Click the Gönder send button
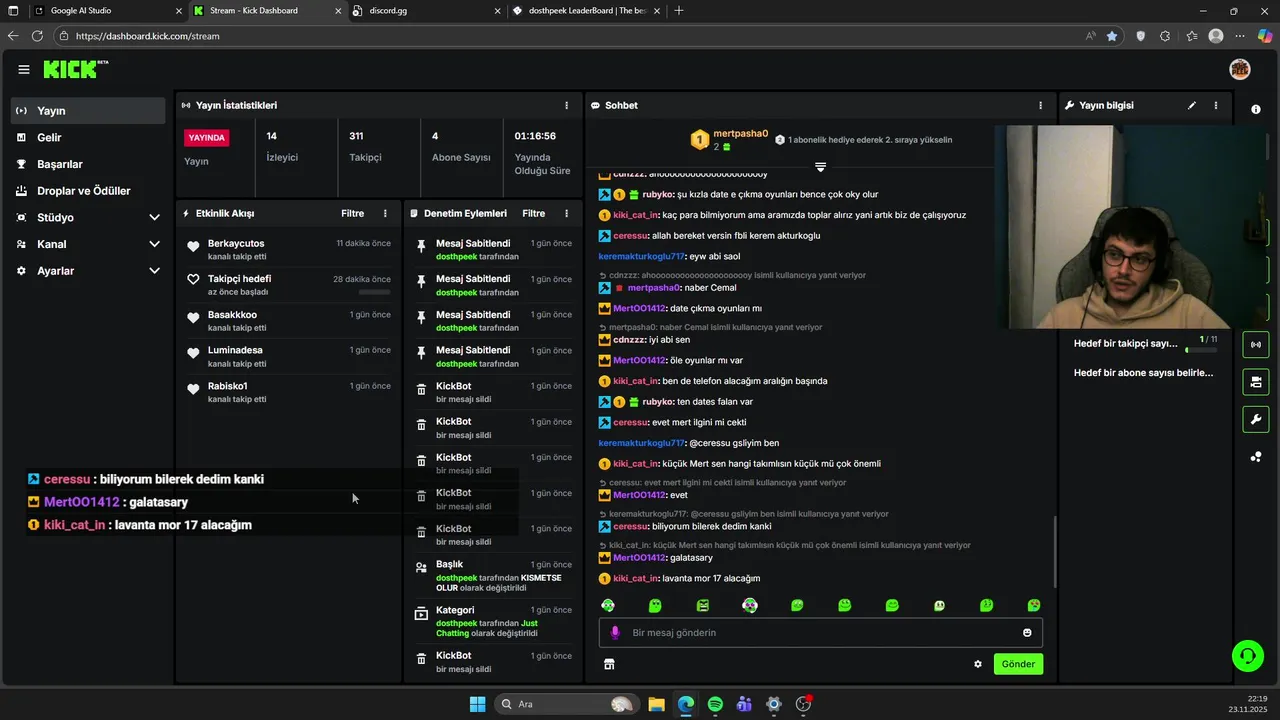Image resolution: width=1280 pixels, height=720 pixels. click(1018, 664)
